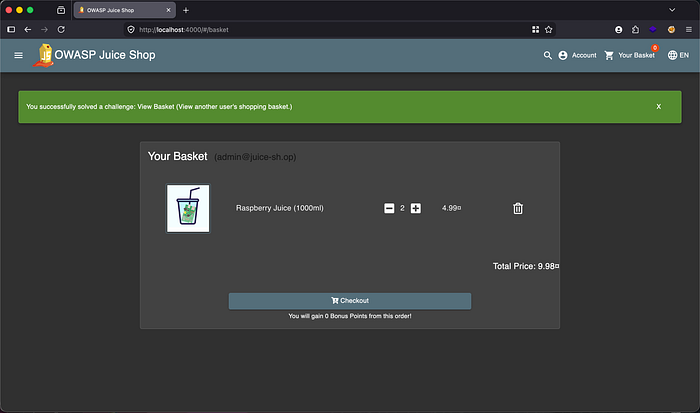Open a new browser tab

pyautogui.click(x=186, y=10)
